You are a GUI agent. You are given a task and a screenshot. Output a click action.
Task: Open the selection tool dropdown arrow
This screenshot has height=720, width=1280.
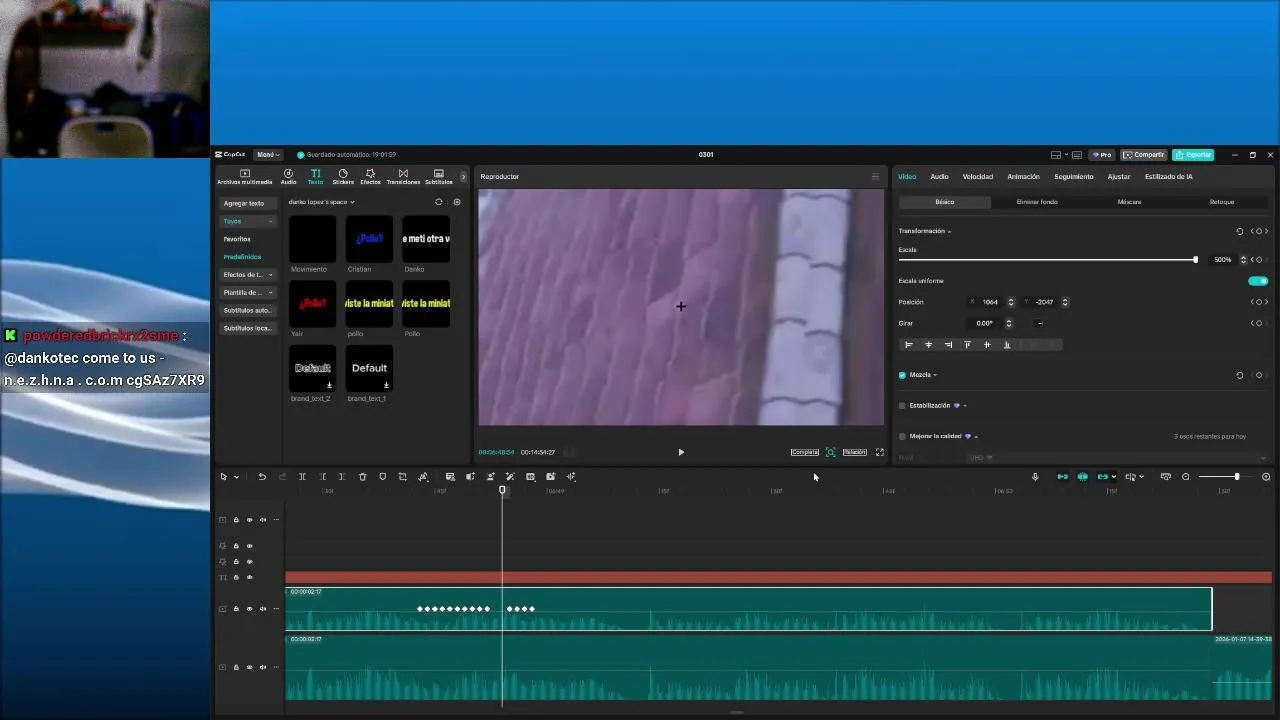(x=236, y=477)
